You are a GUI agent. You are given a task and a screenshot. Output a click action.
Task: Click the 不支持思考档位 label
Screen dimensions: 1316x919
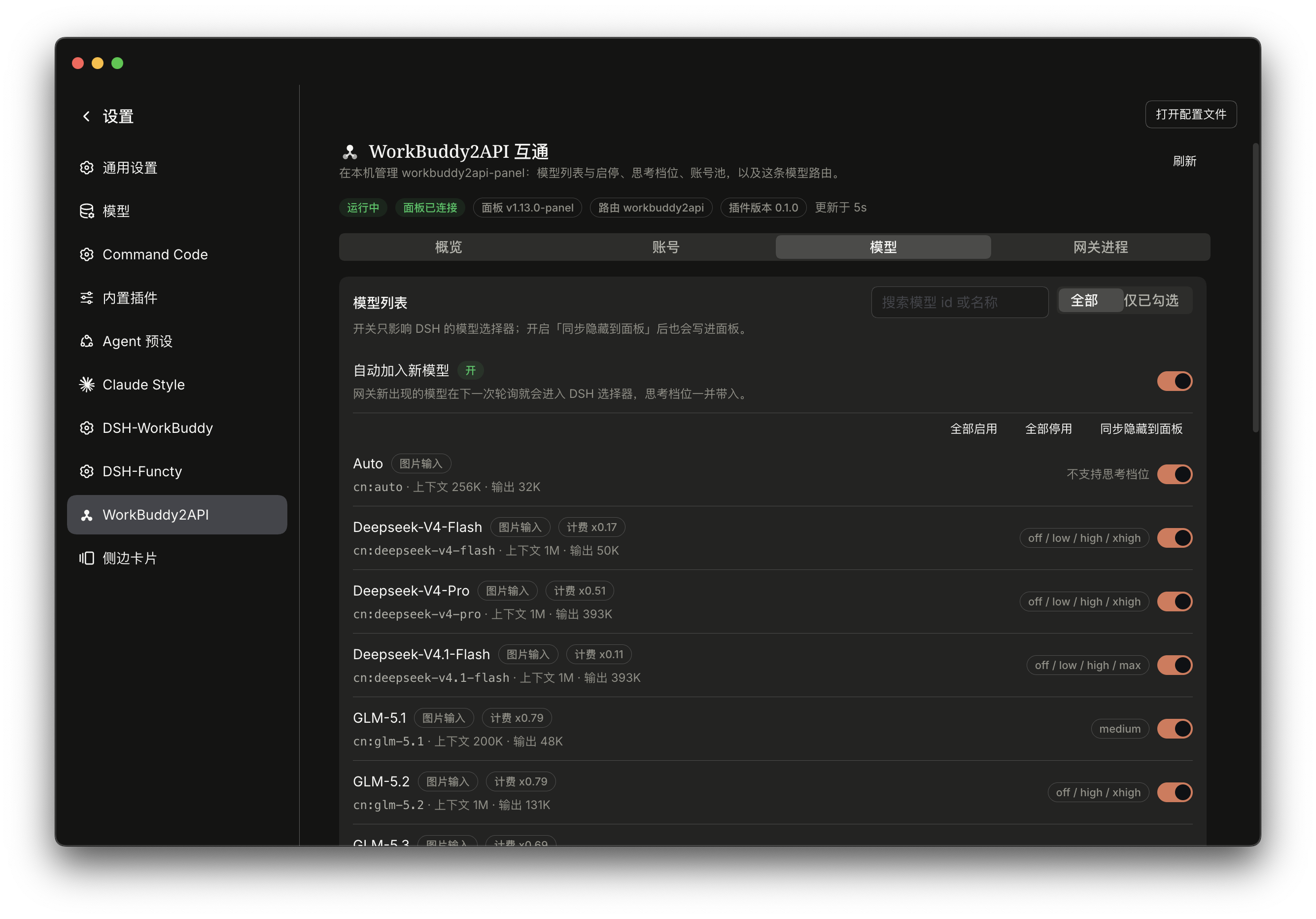coord(1108,474)
